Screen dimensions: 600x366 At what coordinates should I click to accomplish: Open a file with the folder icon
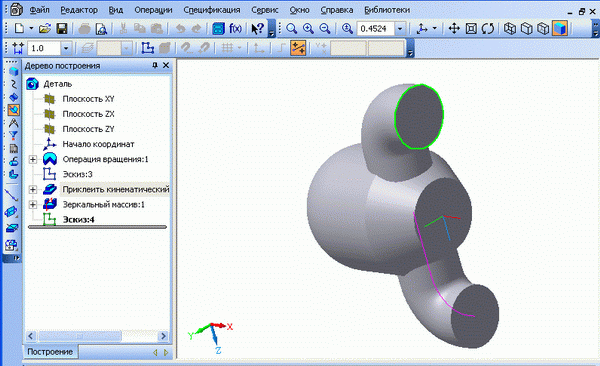pyautogui.click(x=45, y=28)
